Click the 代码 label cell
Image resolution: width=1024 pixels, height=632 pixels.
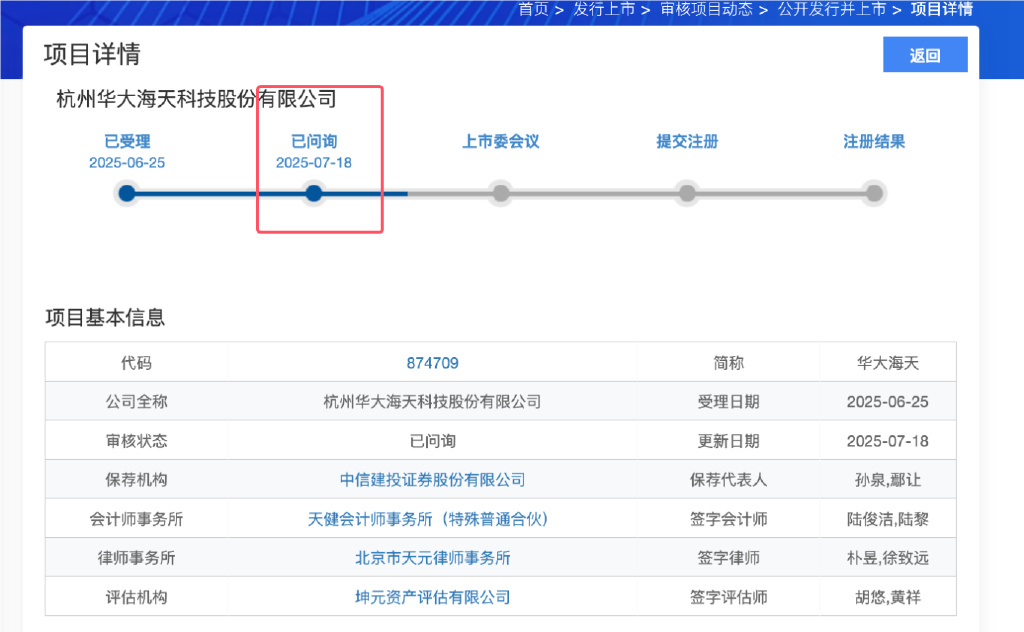pyautogui.click(x=136, y=363)
